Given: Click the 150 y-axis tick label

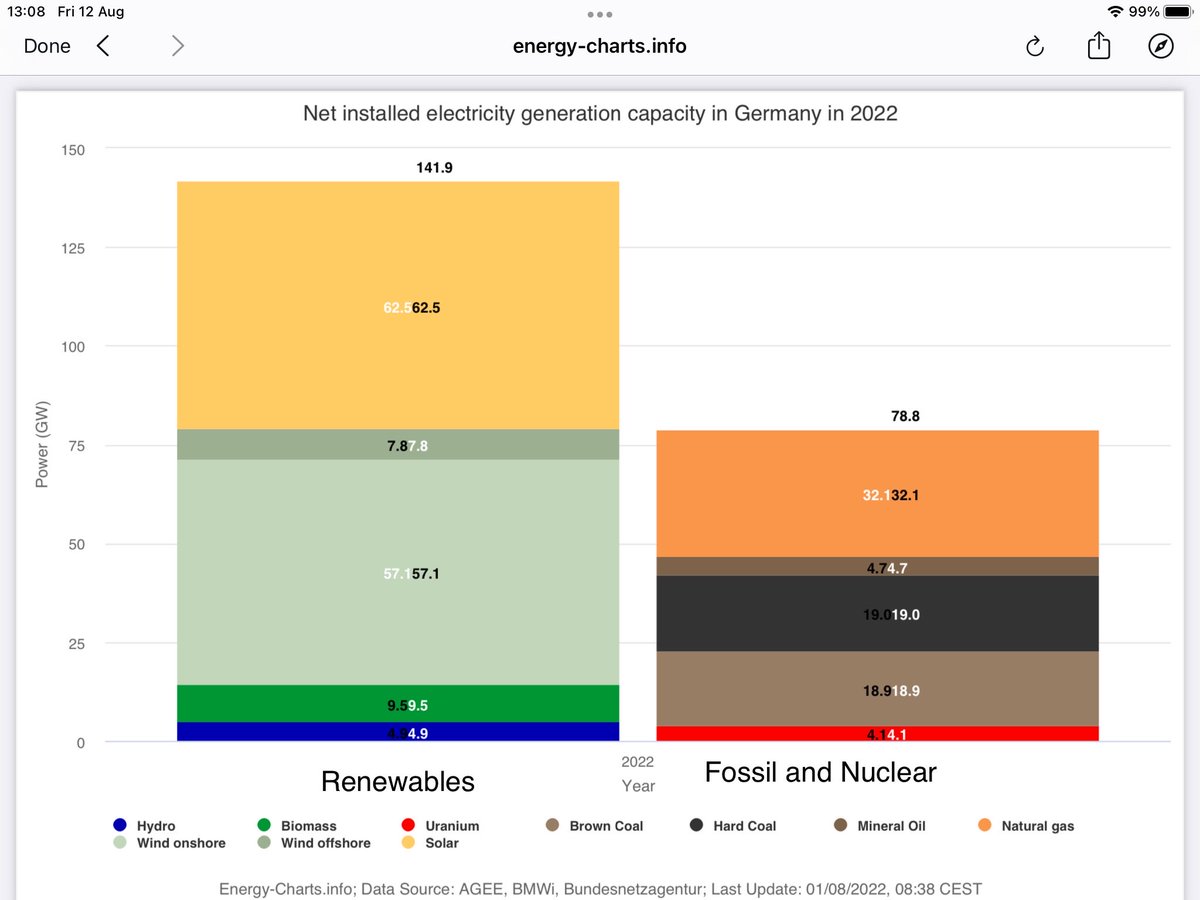Looking at the screenshot, I should click(x=76, y=150).
